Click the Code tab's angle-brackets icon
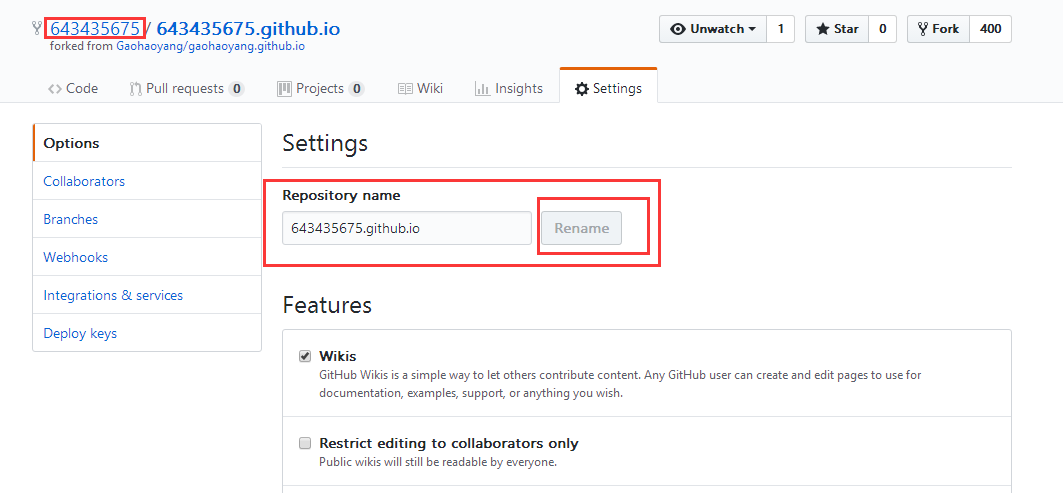1063x493 pixels. (x=55, y=89)
